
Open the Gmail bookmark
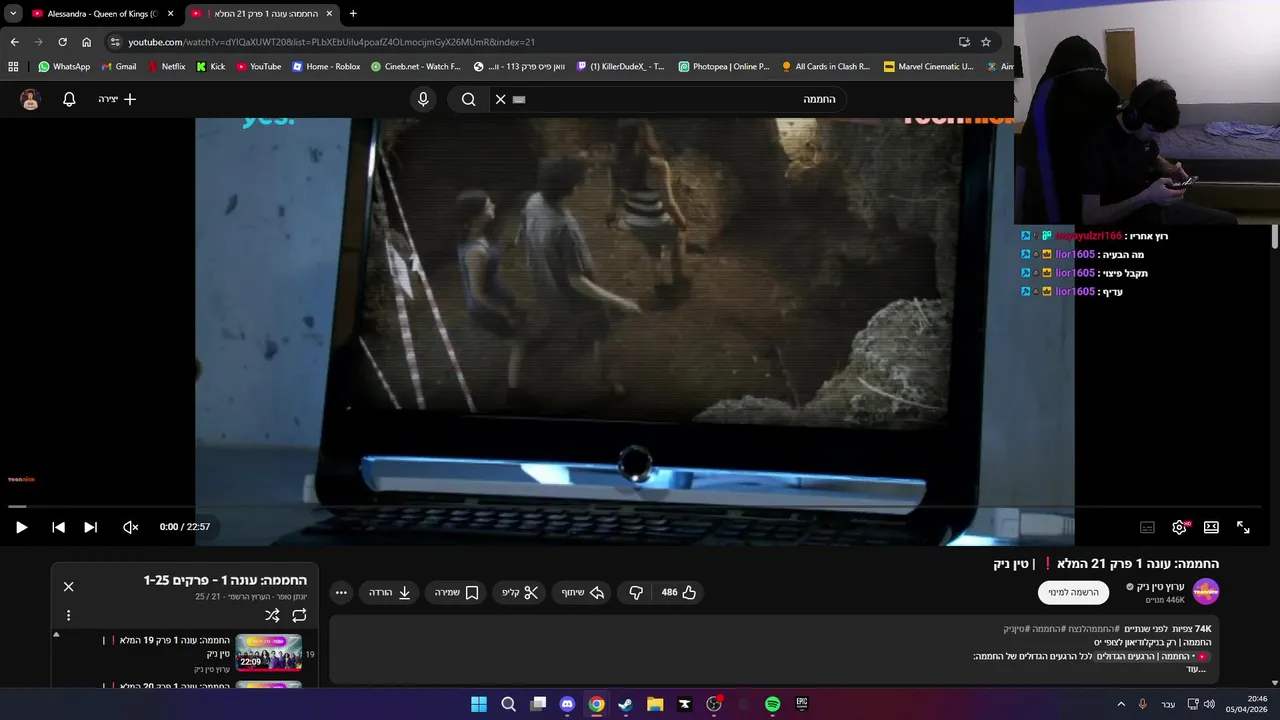point(118,67)
